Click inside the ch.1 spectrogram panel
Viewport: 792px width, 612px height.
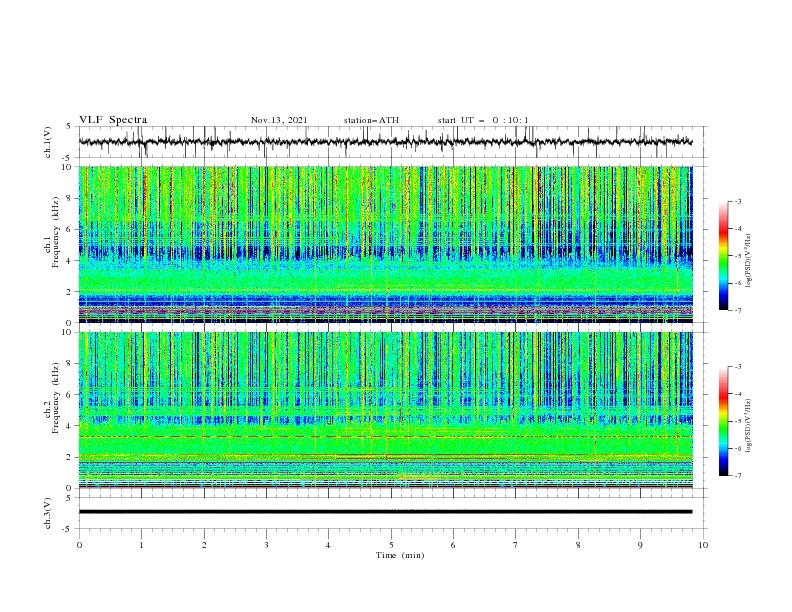385,244
